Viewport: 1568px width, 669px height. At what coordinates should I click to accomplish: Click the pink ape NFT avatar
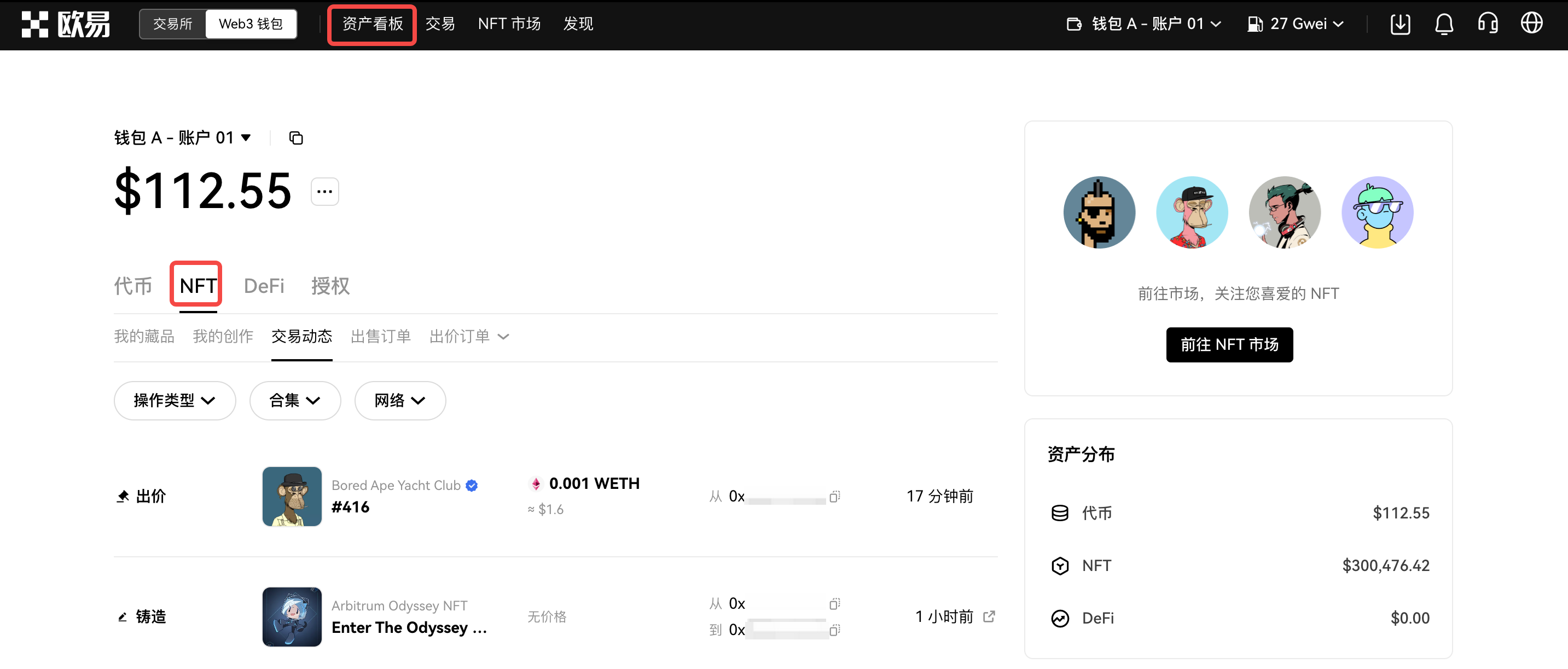tap(1192, 212)
